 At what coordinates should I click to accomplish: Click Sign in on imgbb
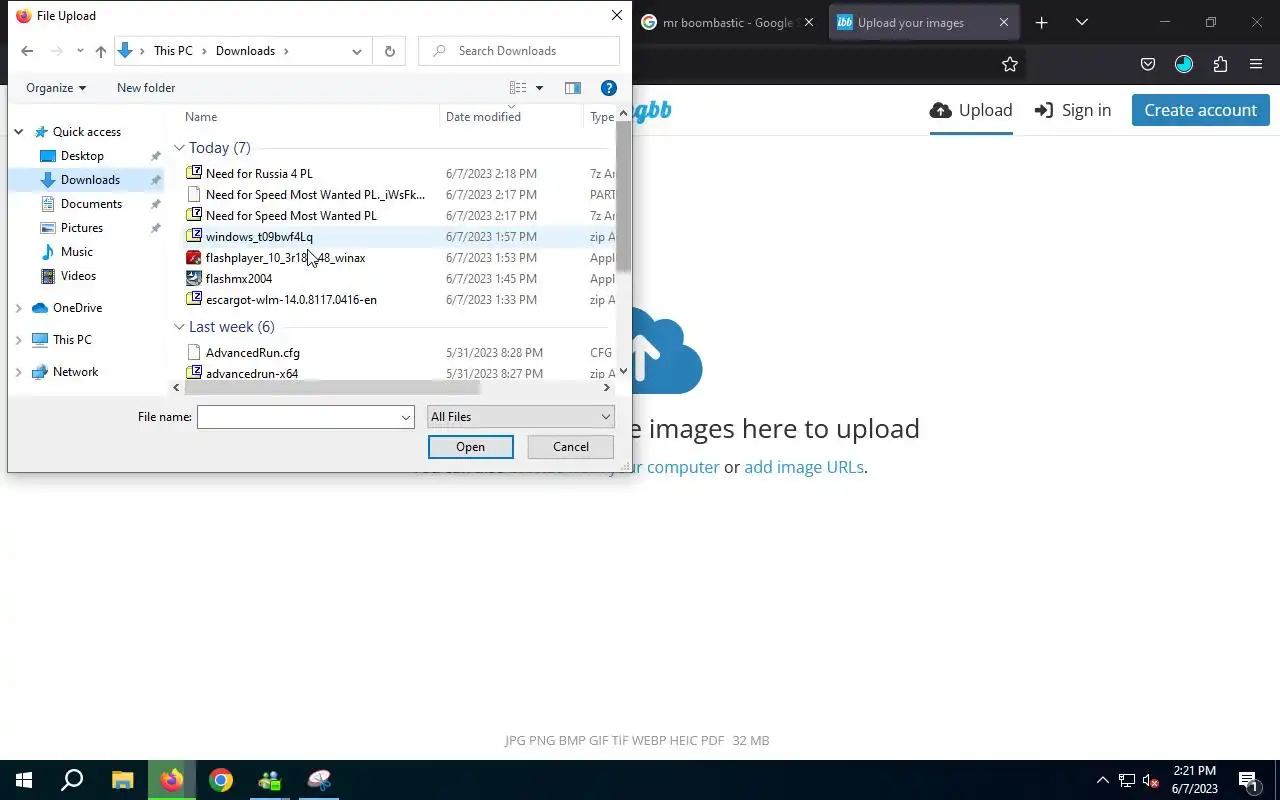click(x=1073, y=110)
